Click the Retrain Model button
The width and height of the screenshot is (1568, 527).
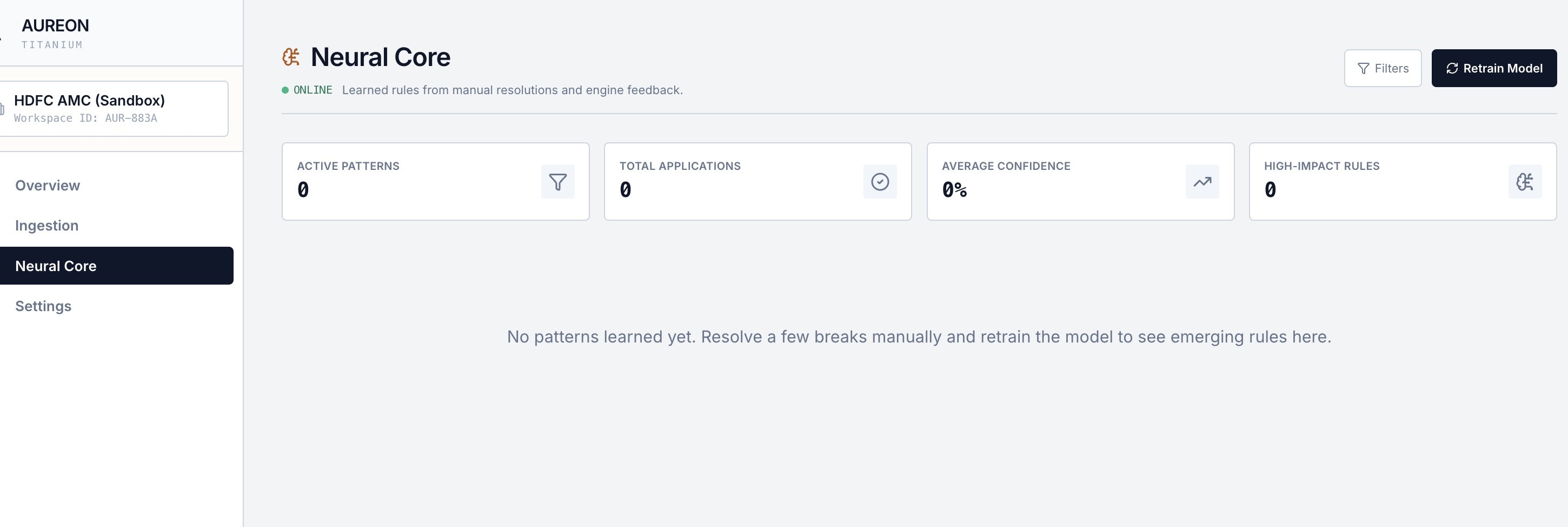[1494, 68]
